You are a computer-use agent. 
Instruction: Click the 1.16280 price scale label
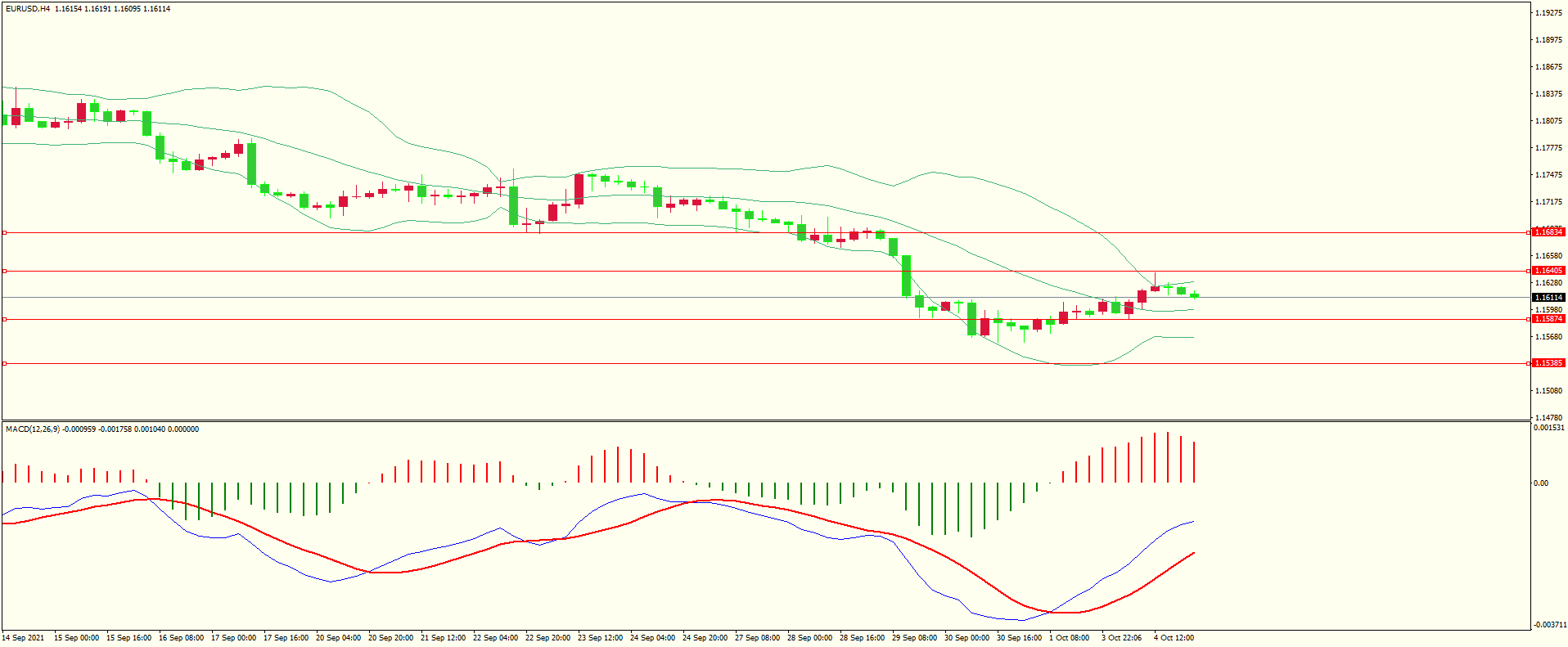(x=1549, y=283)
